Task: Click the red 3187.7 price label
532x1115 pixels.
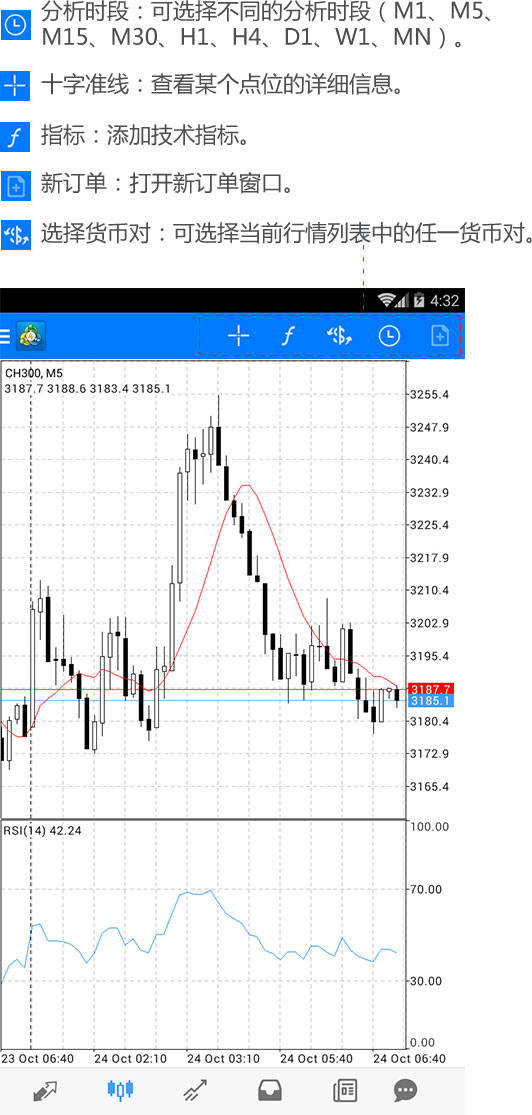Action: (431, 689)
